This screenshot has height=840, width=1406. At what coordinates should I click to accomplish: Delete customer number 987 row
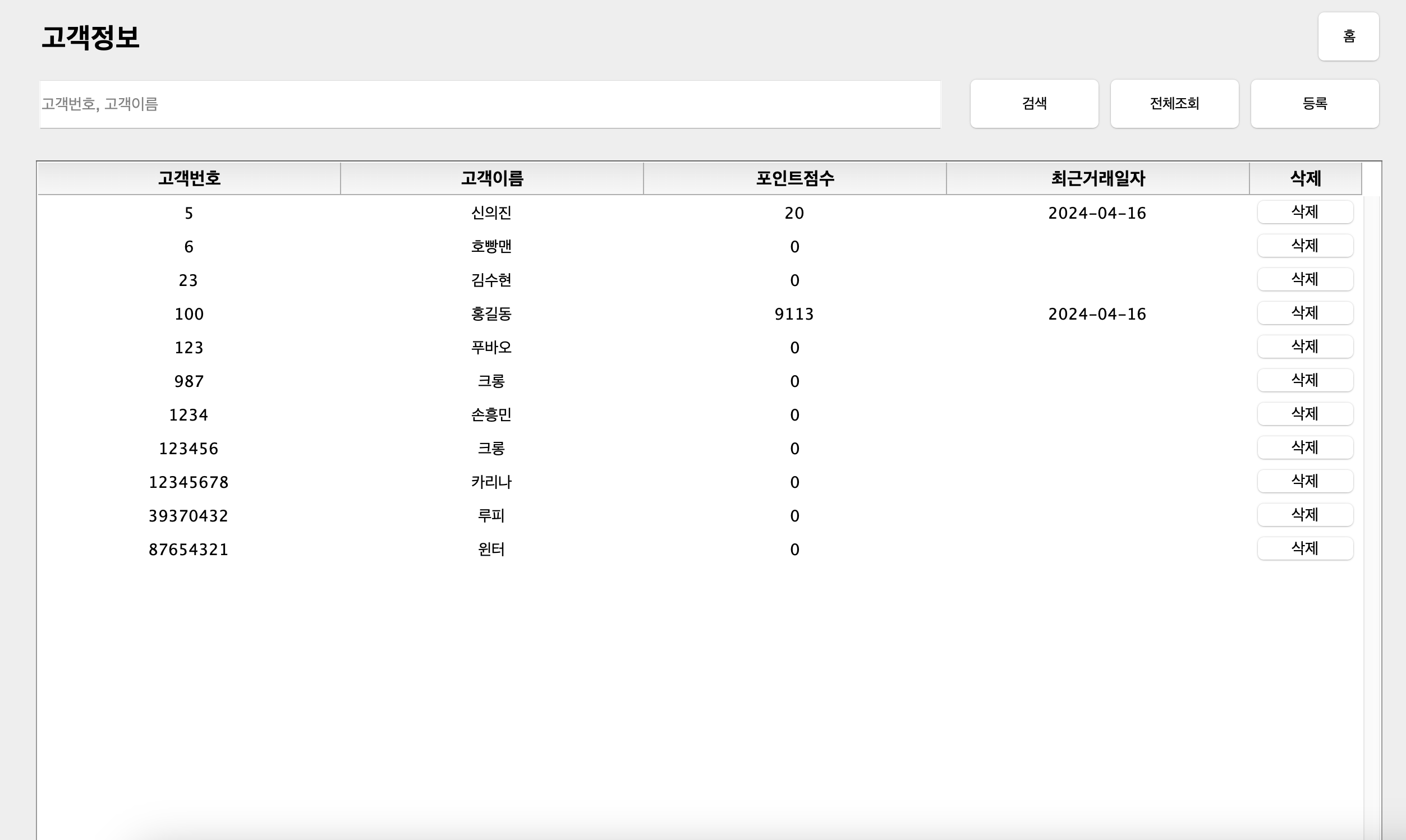point(1304,380)
